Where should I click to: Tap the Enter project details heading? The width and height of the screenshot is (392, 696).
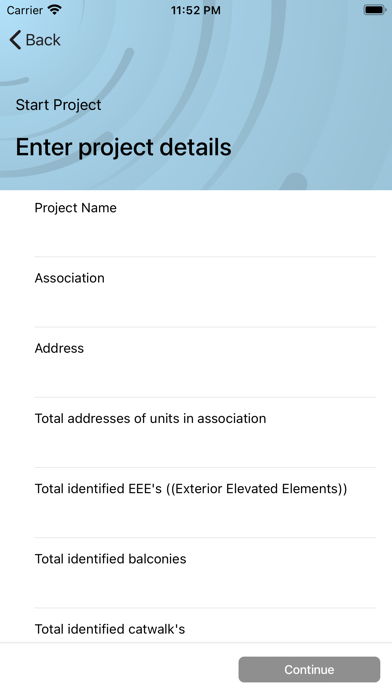[123, 147]
